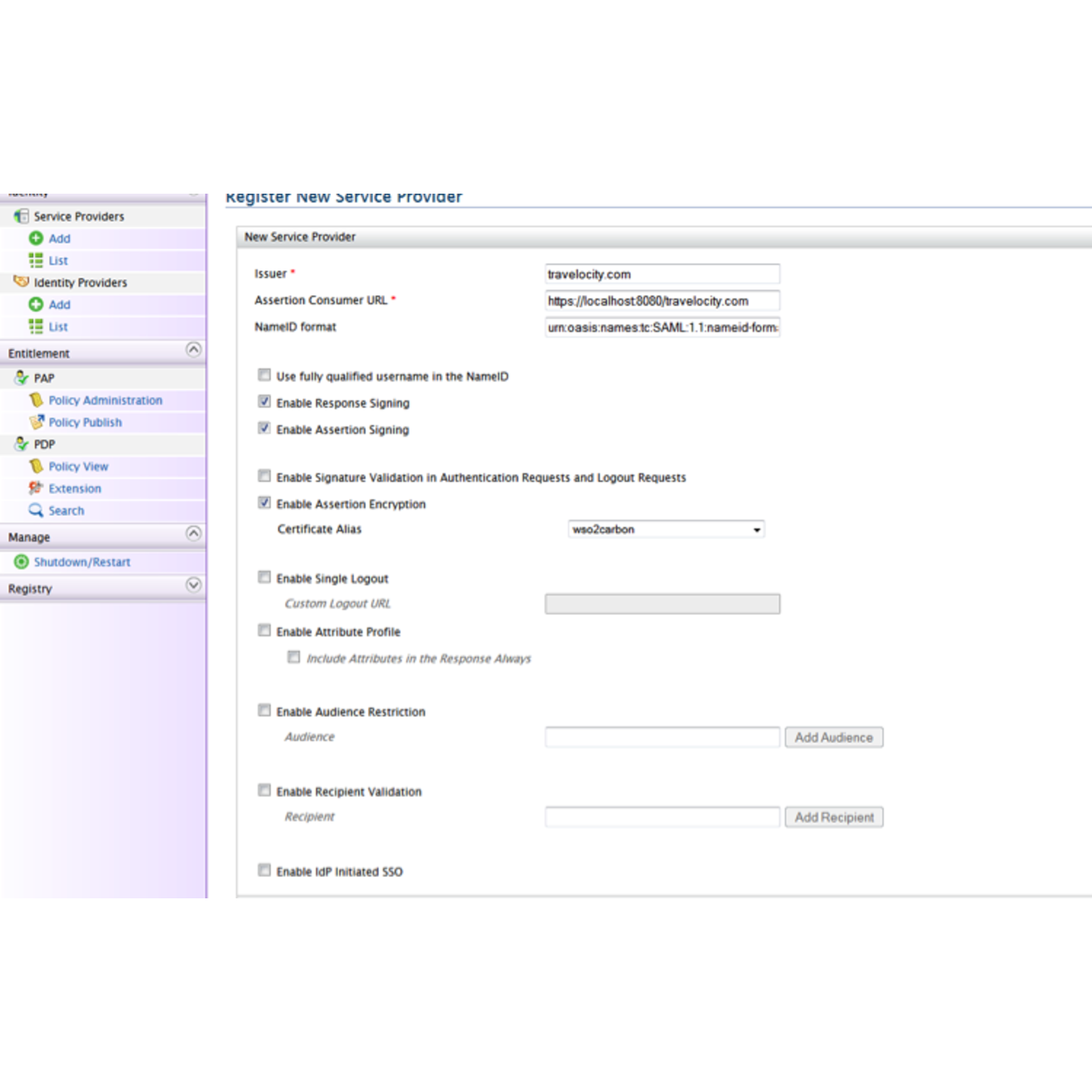The image size is (1092, 1092).
Task: Check Enable Single Logout
Action: click(264, 578)
